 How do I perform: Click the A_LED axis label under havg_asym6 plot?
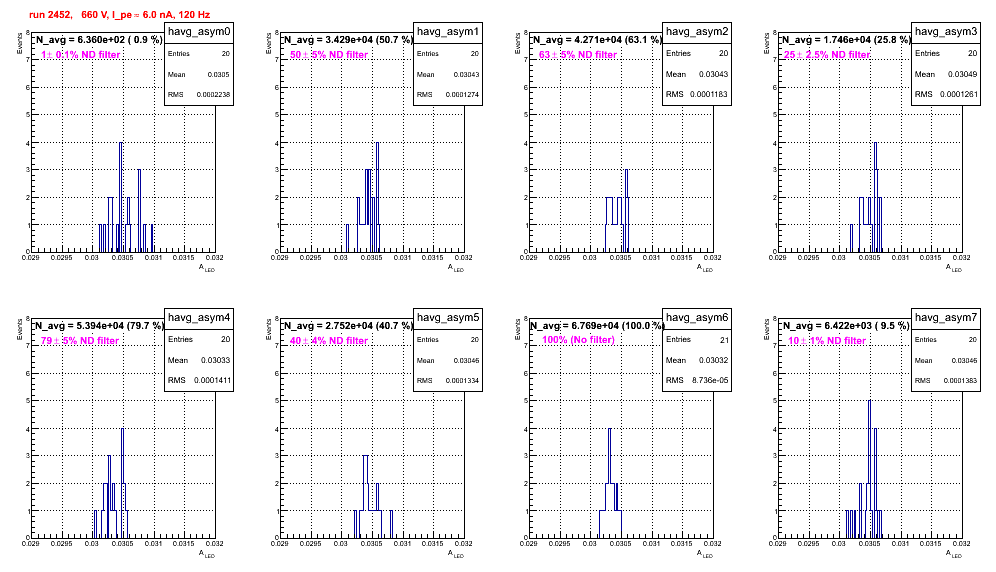(x=705, y=554)
